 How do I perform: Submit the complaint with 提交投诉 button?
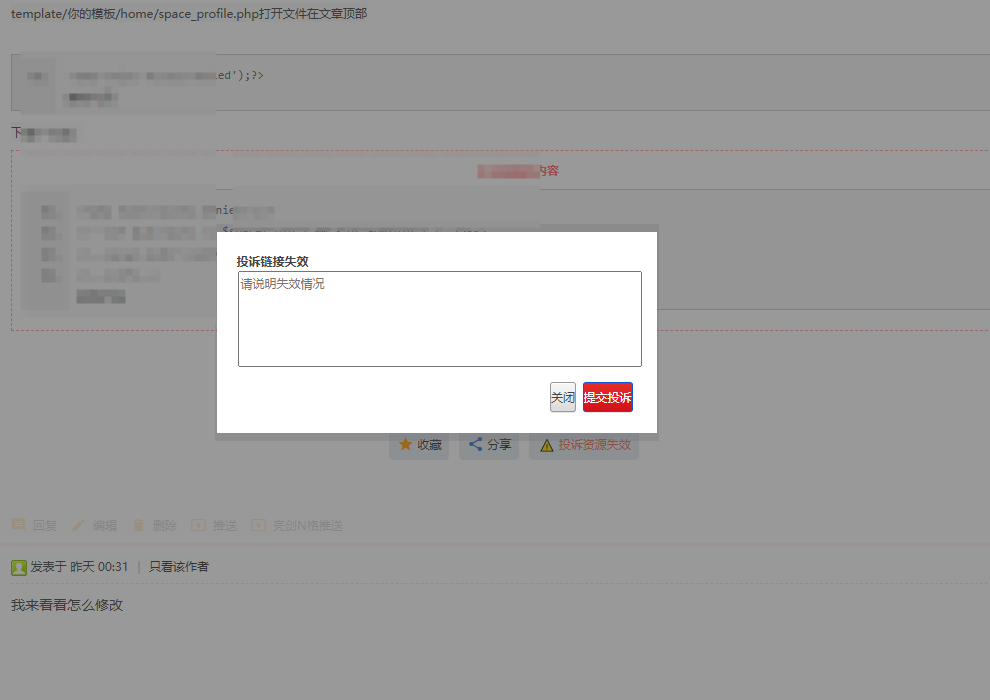(607, 397)
